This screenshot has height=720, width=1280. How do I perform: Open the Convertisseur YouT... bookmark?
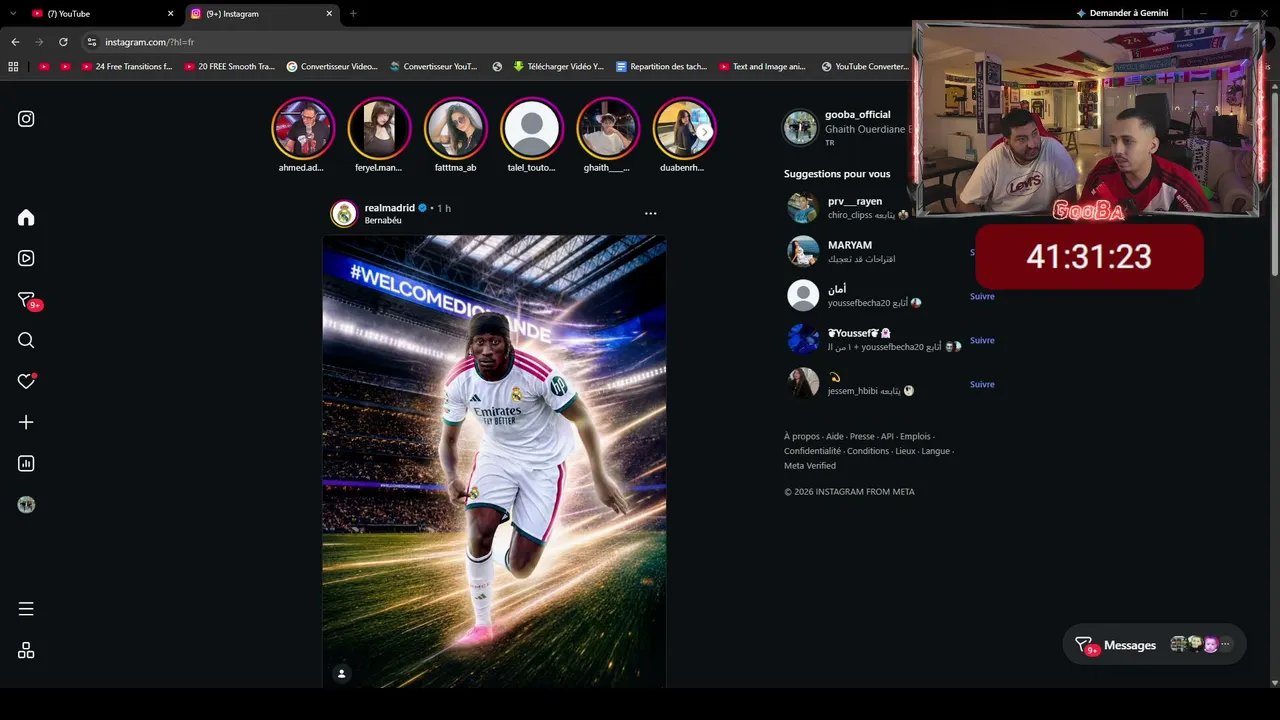pyautogui.click(x=433, y=67)
